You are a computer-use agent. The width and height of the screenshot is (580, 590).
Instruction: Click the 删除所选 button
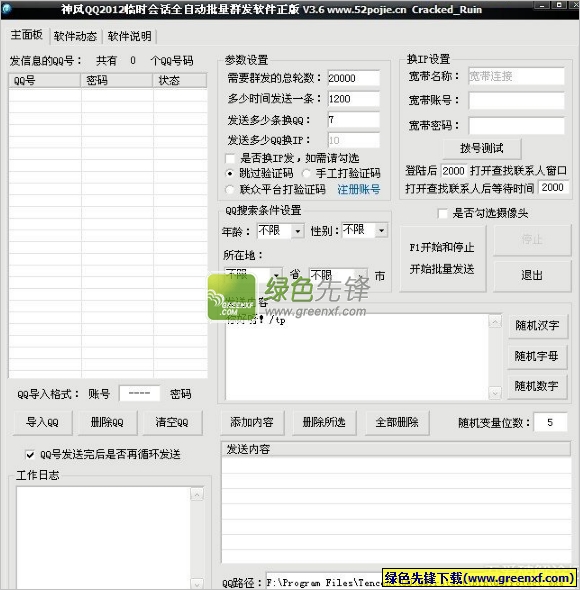click(324, 423)
